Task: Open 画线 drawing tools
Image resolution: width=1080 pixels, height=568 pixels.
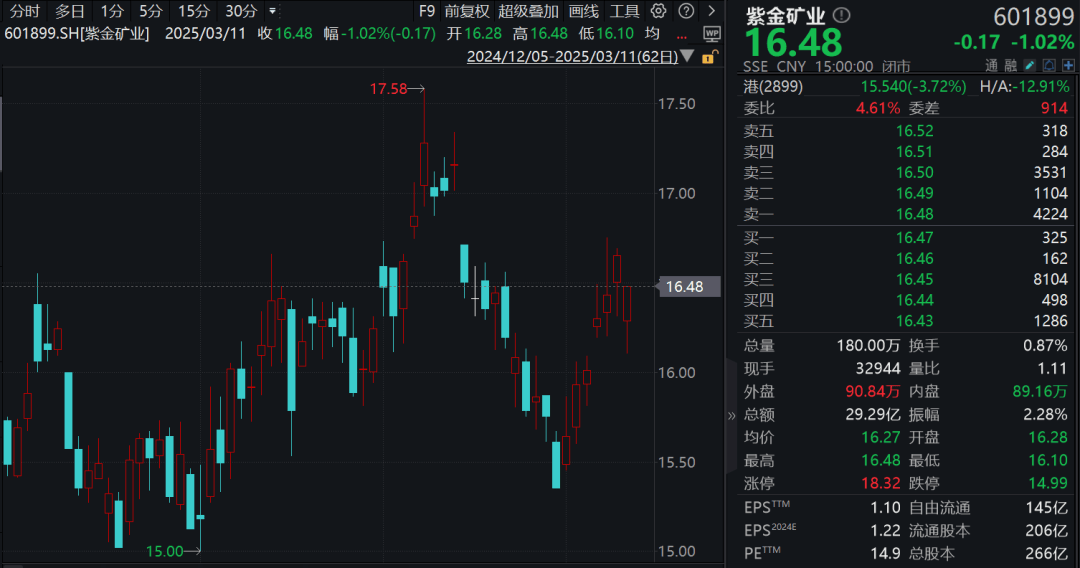Action: (x=584, y=11)
